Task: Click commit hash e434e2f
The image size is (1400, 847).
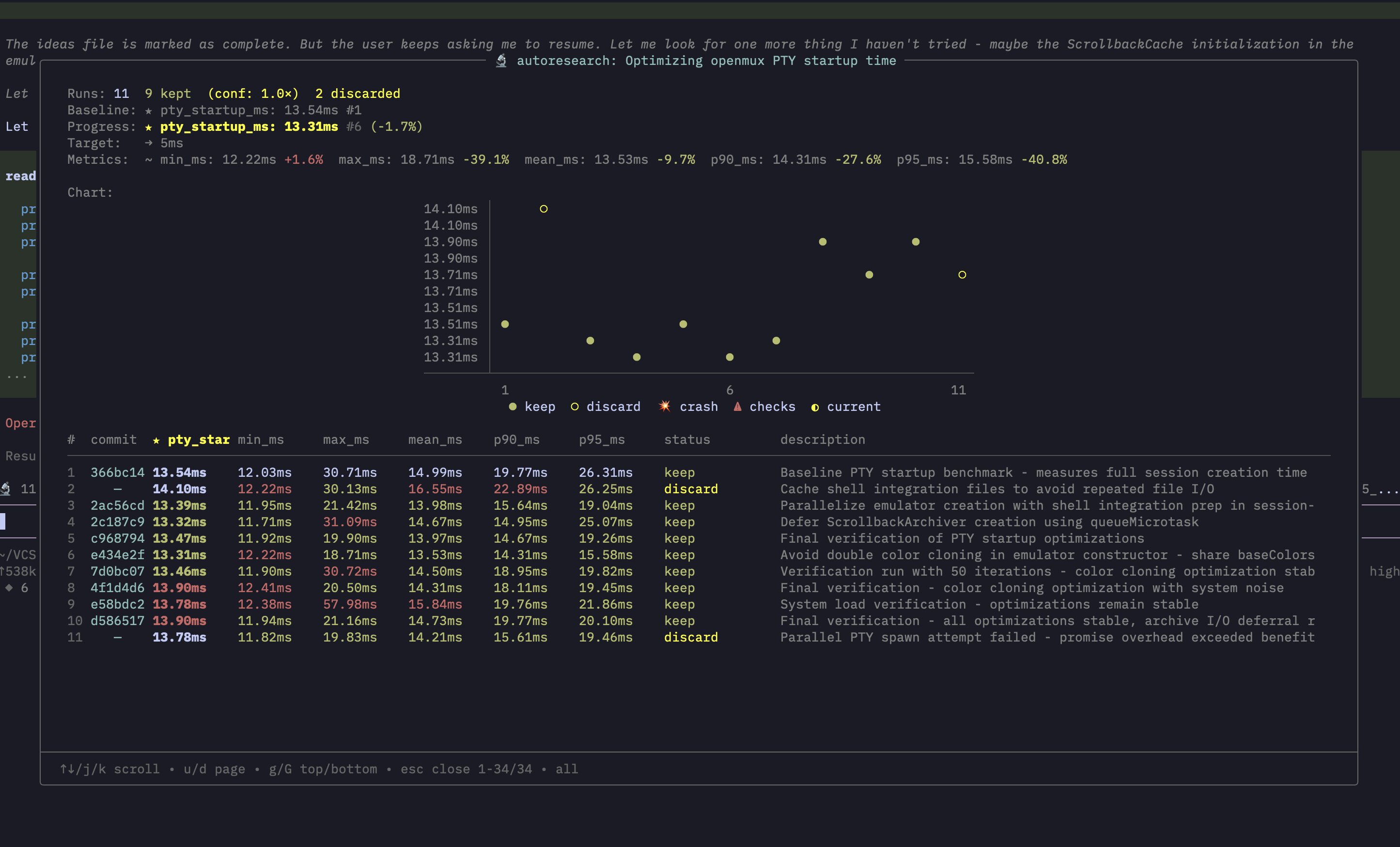Action: tap(118, 555)
